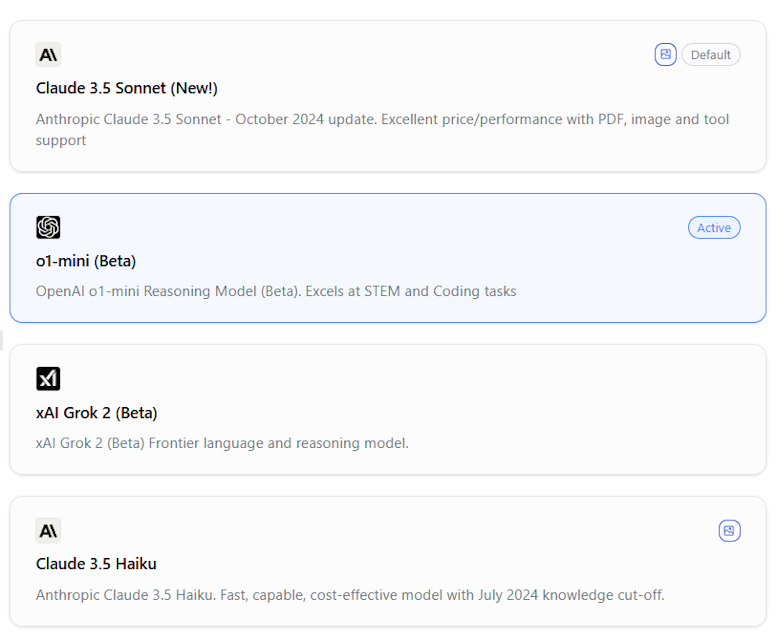Screen dimensions: 777x641
Task: Select the 'Claude 3.5 Sonnet (New!)' model title
Action: click(113, 88)
